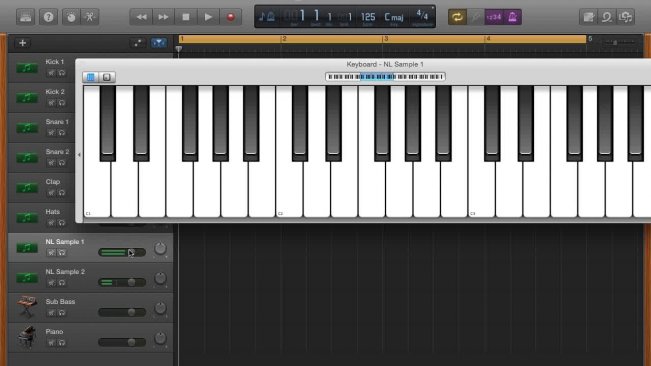
Task: Open the 4/4 time signature popup
Action: point(422,17)
